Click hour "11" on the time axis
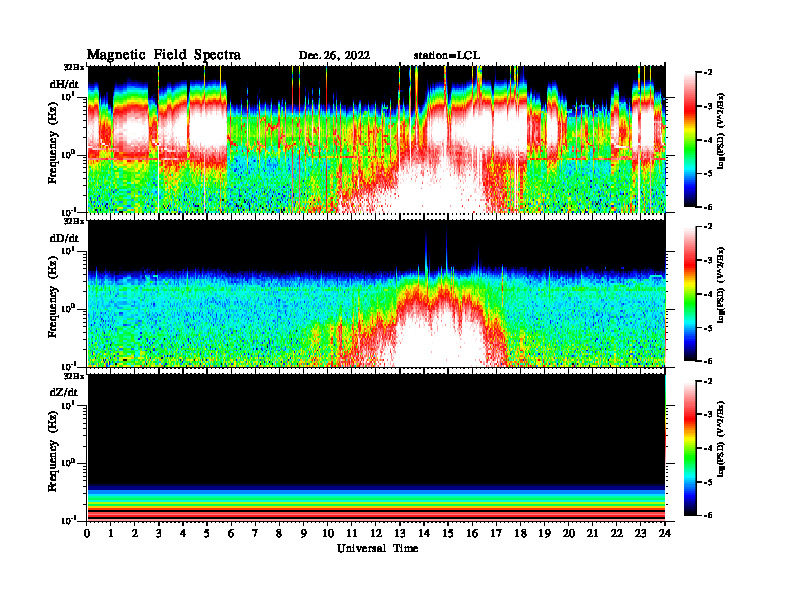The image size is (792, 612). tap(352, 533)
